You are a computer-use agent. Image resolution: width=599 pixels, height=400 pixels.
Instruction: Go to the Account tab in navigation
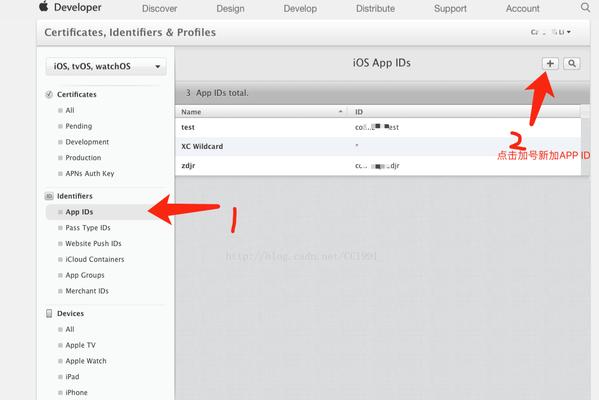(x=523, y=8)
